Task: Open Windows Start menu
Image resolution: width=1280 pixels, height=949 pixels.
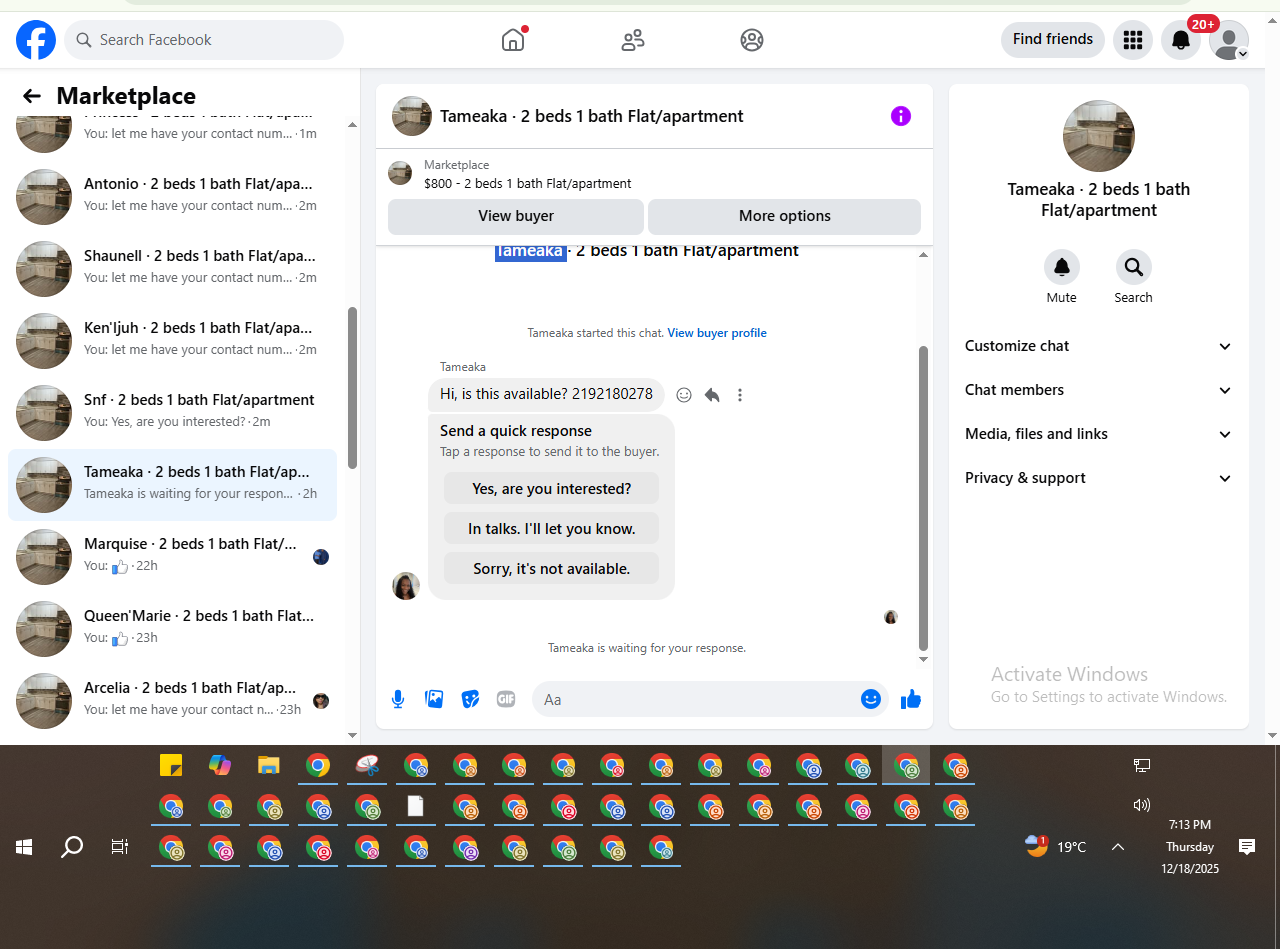Action: pos(24,847)
